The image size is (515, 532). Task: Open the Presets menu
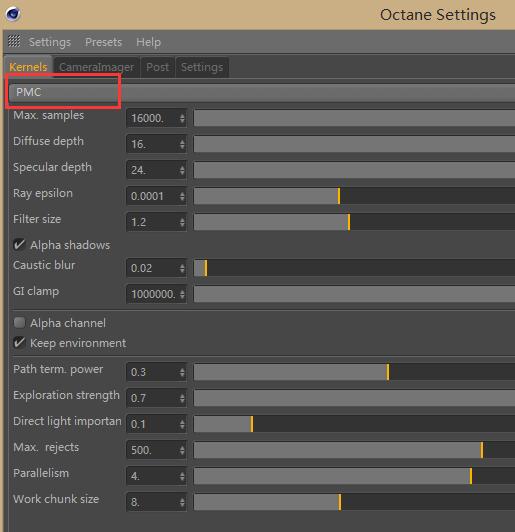tap(103, 42)
